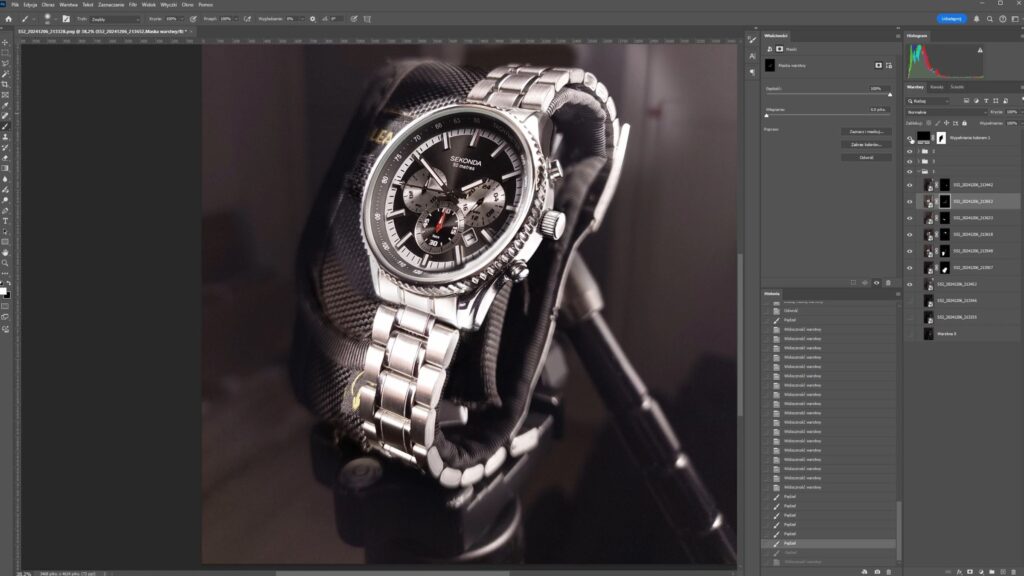1024x576 pixels.
Task: Click the Gęstość slider in Properties
Action: [828, 95]
